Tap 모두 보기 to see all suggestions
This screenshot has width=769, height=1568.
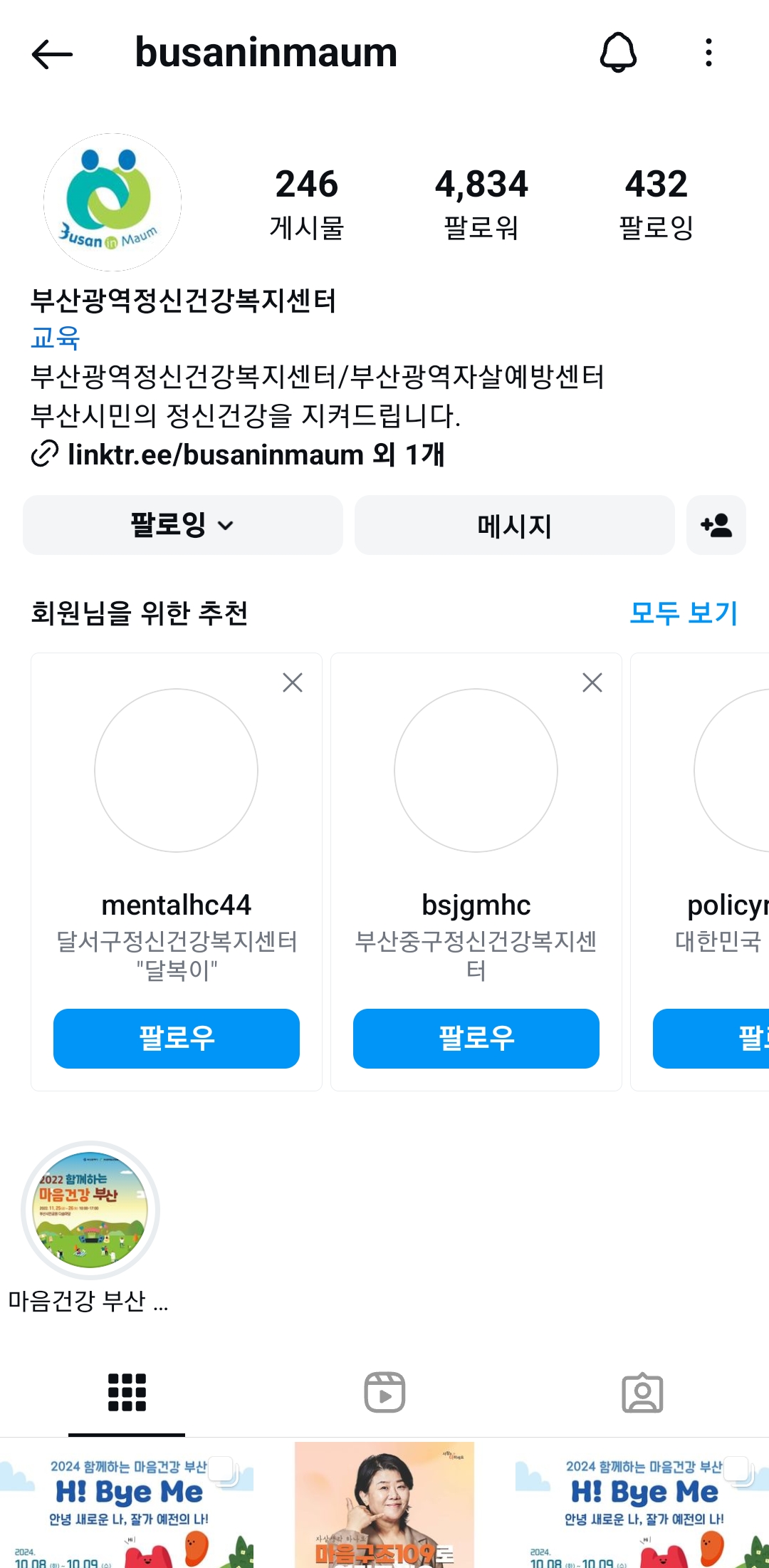click(684, 613)
